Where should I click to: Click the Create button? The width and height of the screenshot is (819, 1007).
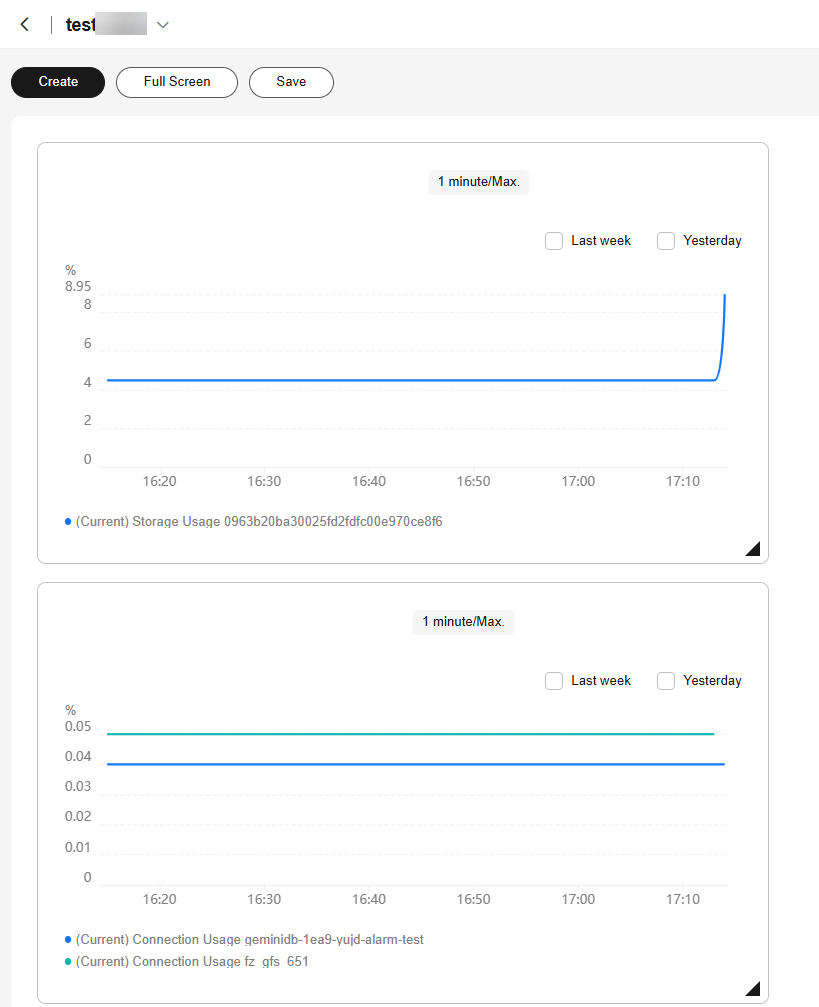[x=58, y=82]
